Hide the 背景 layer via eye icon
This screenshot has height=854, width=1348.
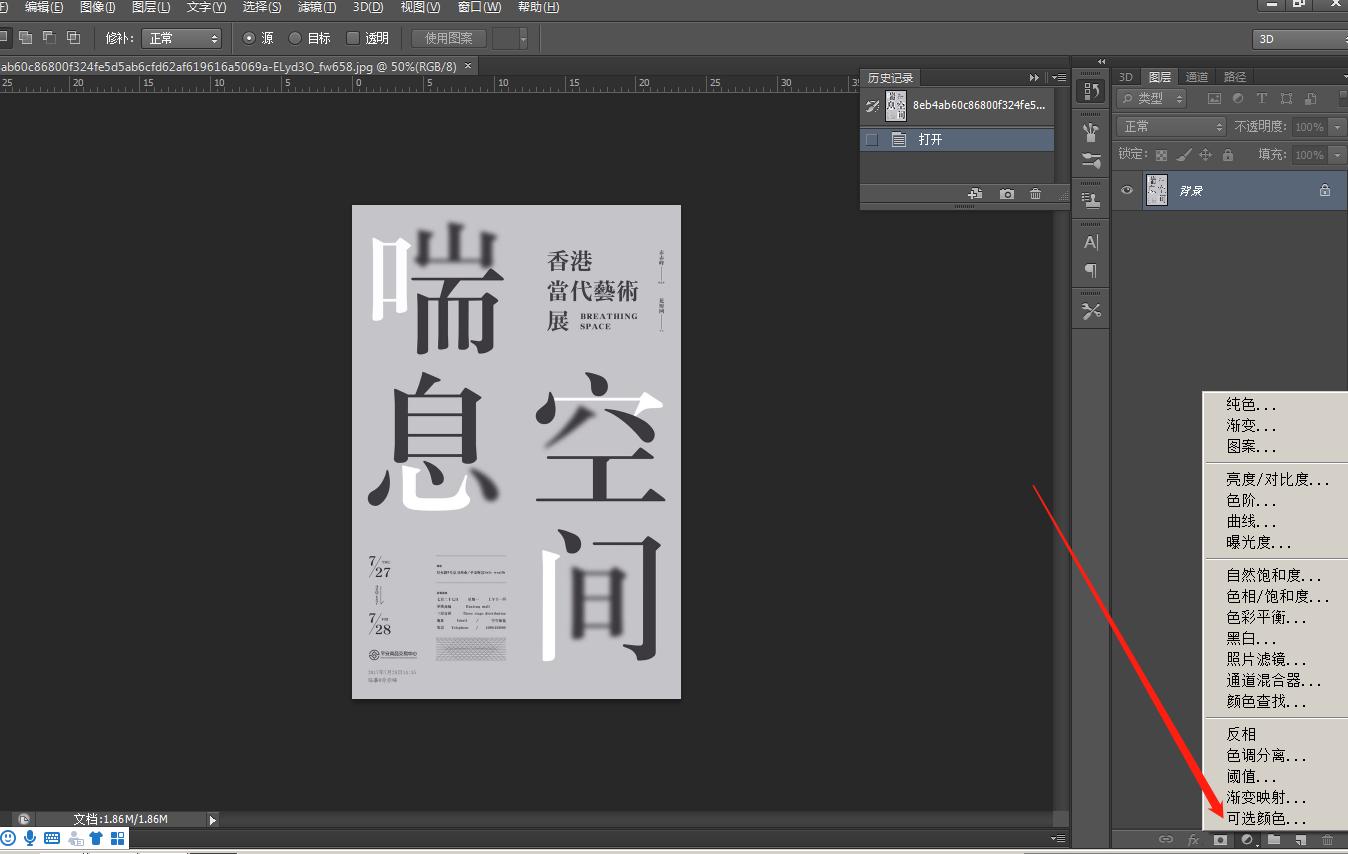(x=1127, y=190)
